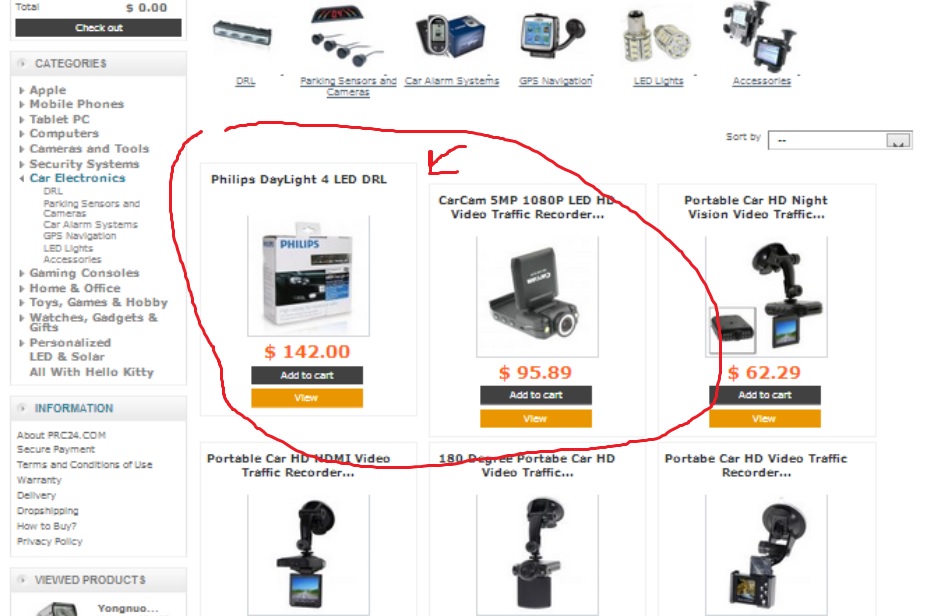View Philips DayLight 4 LED DRL product image

click(308, 276)
